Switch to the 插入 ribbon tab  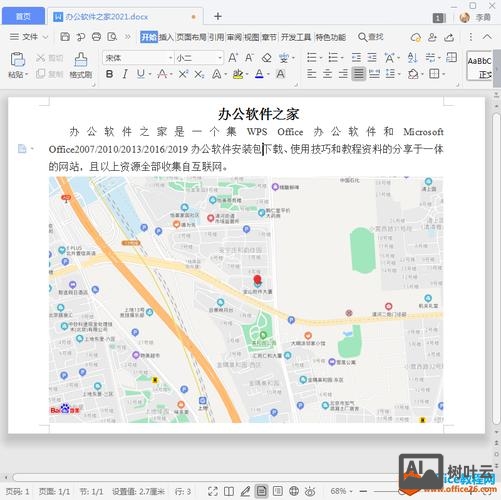coord(166,37)
